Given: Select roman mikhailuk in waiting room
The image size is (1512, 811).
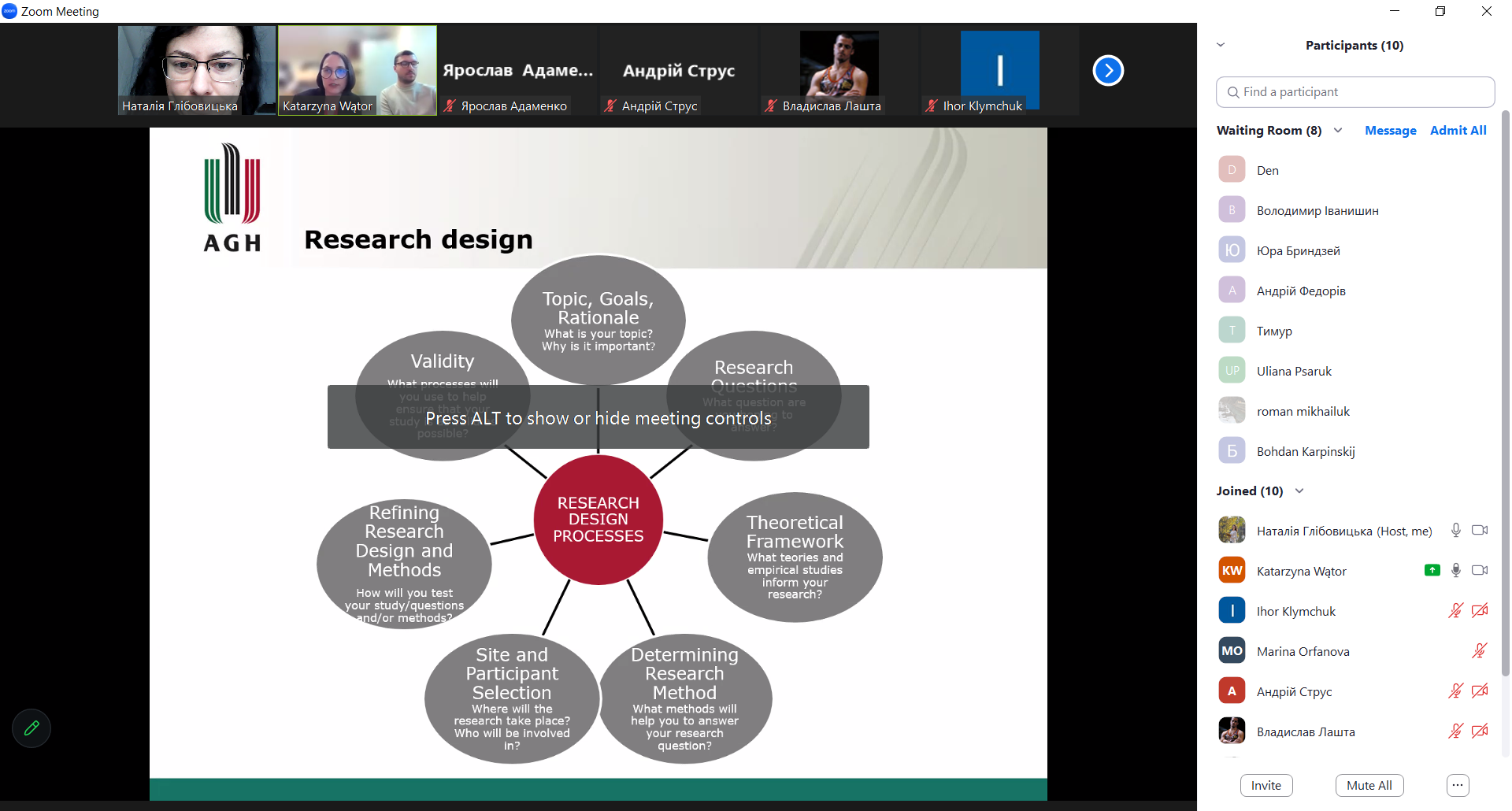Looking at the screenshot, I should click(1303, 411).
